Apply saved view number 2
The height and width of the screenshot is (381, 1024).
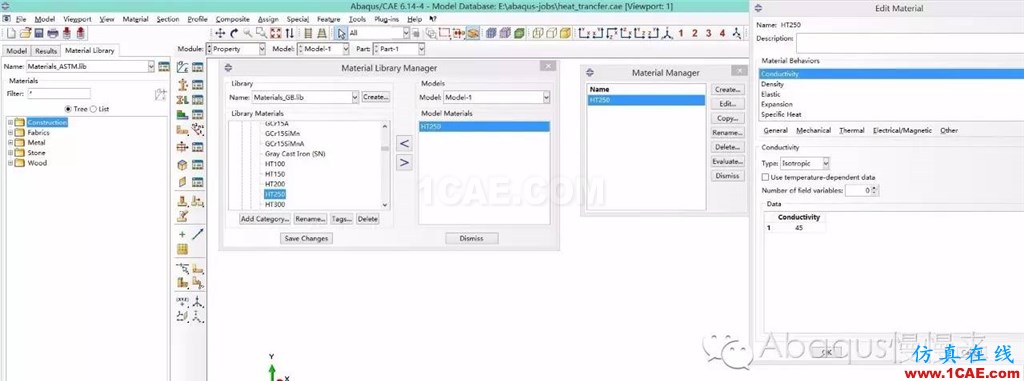694,33
